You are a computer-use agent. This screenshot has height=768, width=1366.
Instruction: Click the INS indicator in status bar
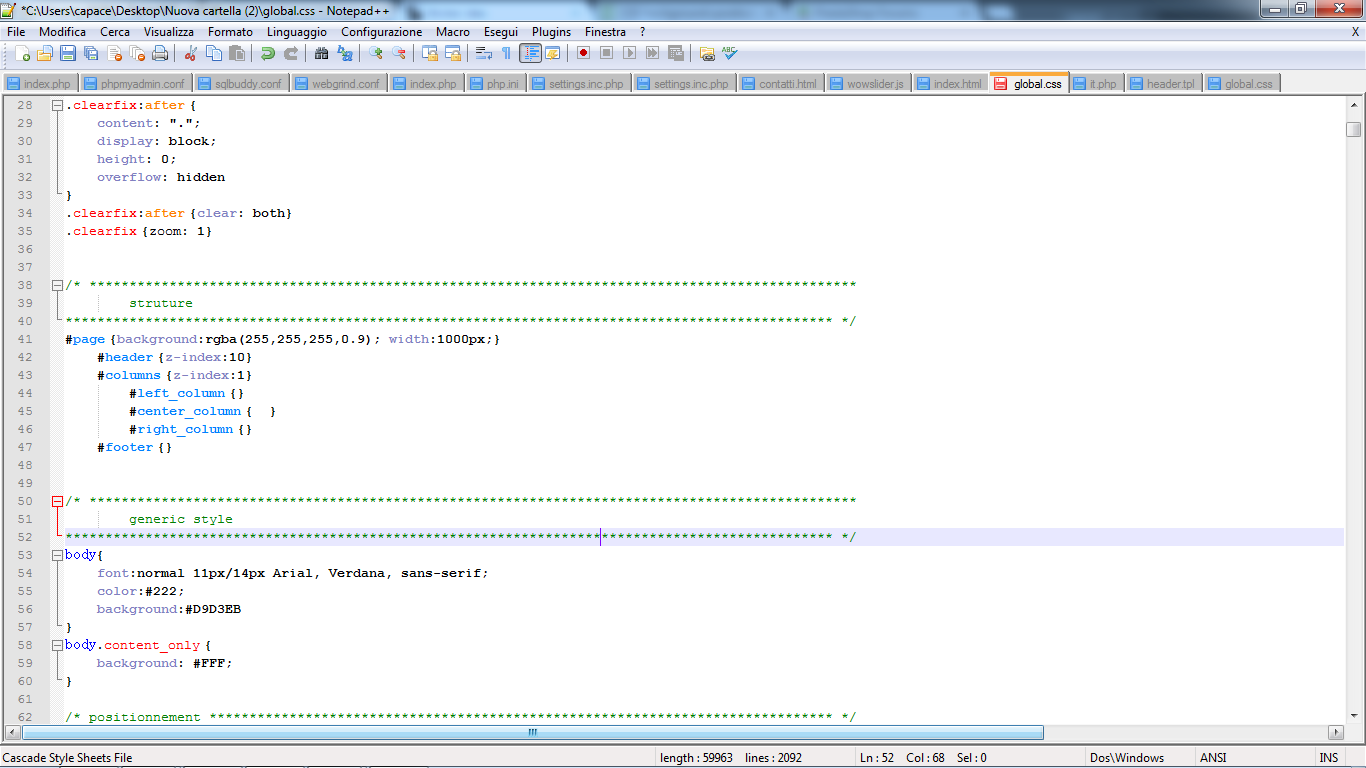[x=1329, y=758]
